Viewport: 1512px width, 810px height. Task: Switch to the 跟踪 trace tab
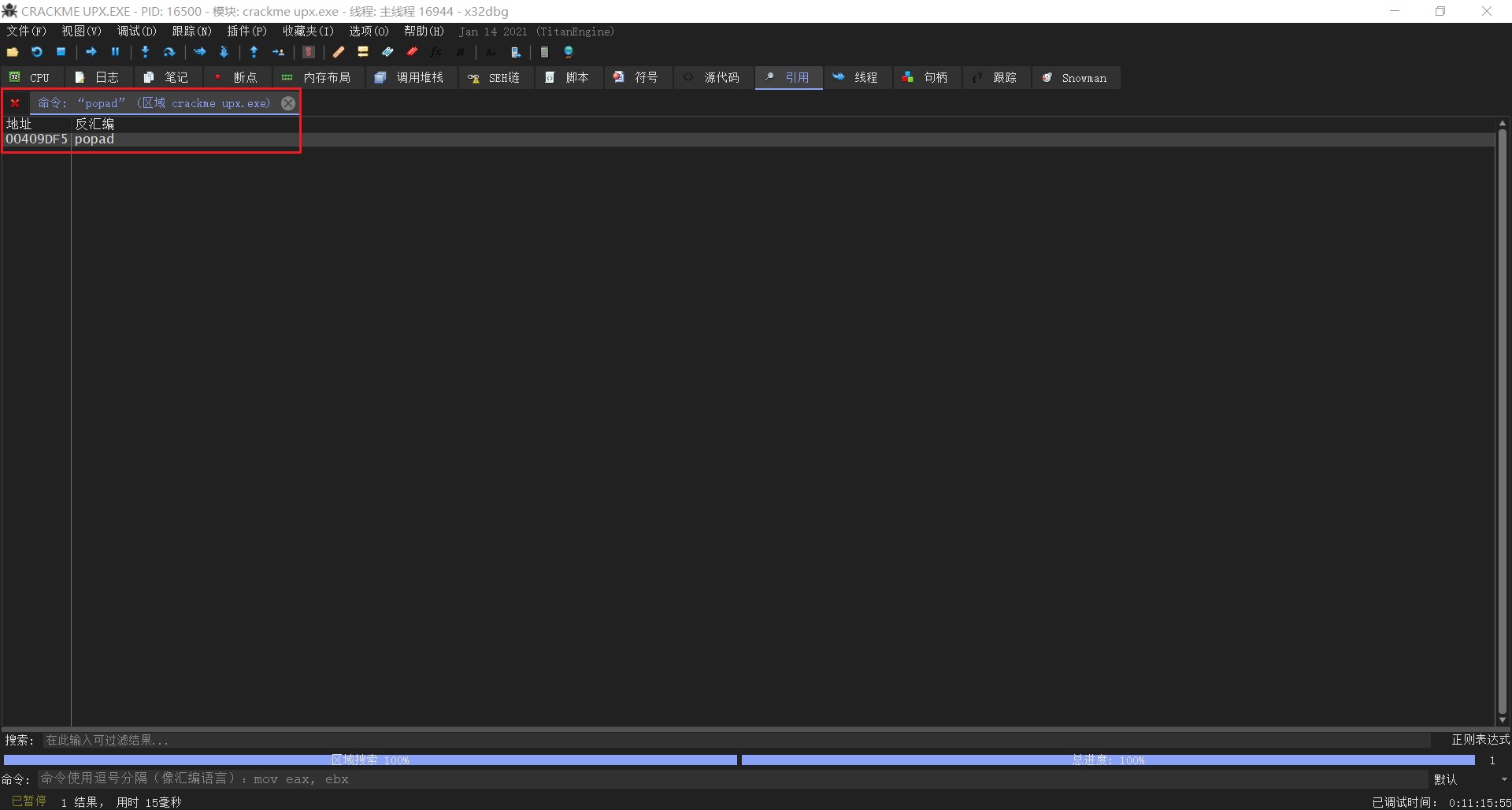click(x=995, y=77)
